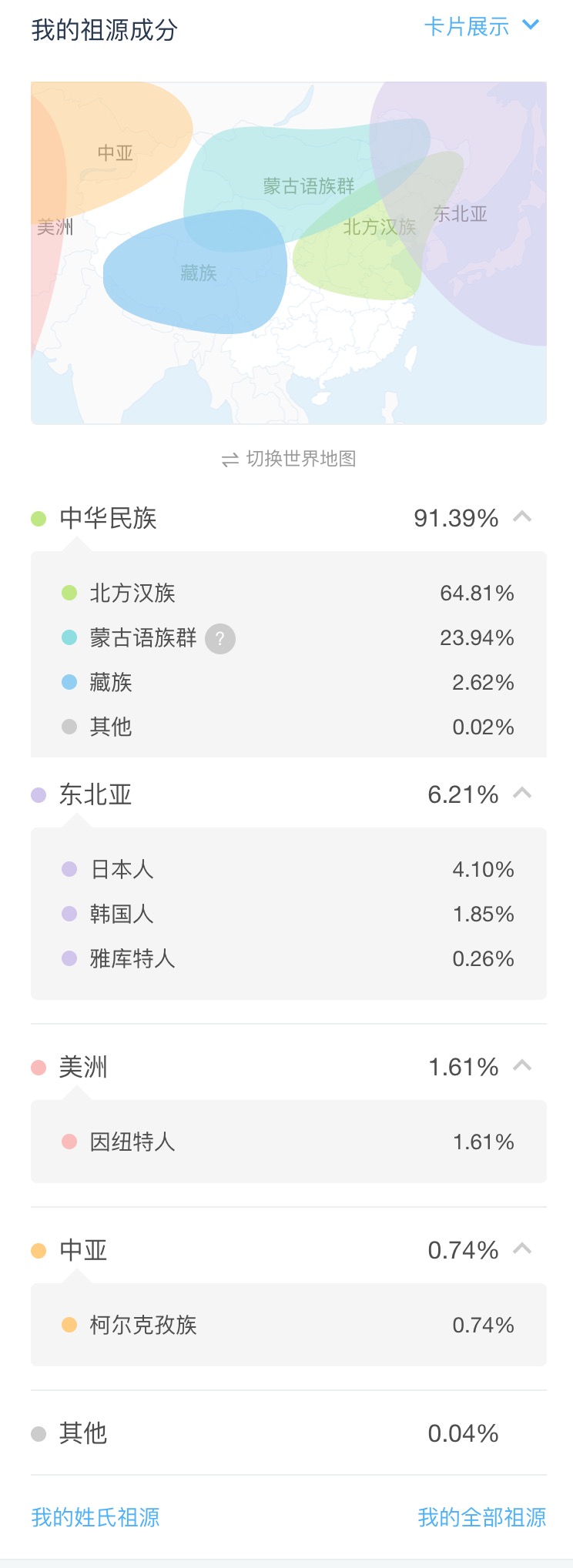Collapse the 东北亚 section chevron

point(522,793)
